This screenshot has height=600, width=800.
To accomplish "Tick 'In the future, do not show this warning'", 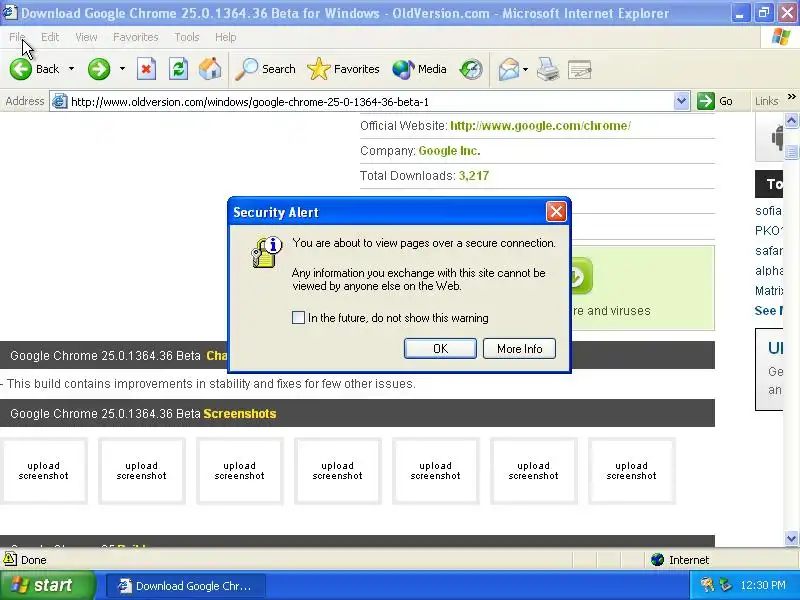I will [298, 317].
